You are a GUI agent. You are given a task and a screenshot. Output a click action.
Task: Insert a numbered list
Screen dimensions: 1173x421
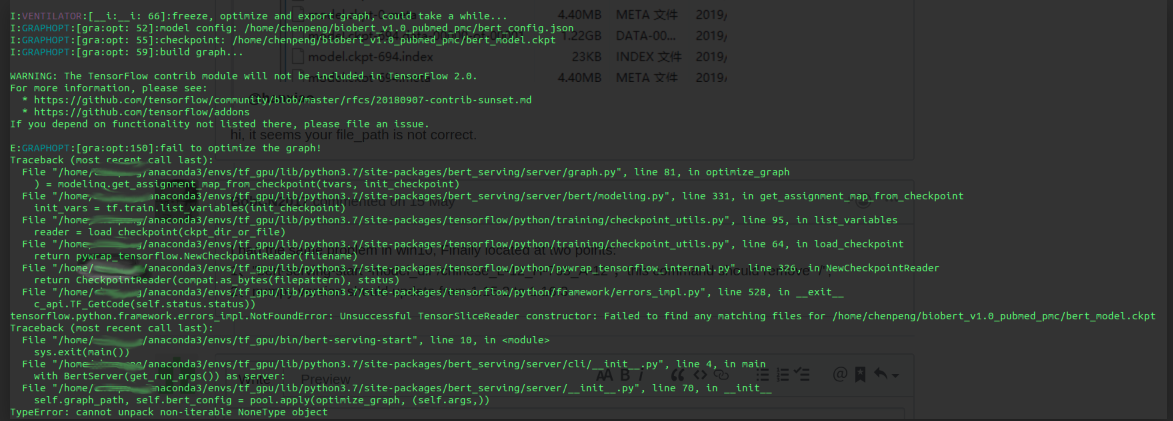coord(782,375)
